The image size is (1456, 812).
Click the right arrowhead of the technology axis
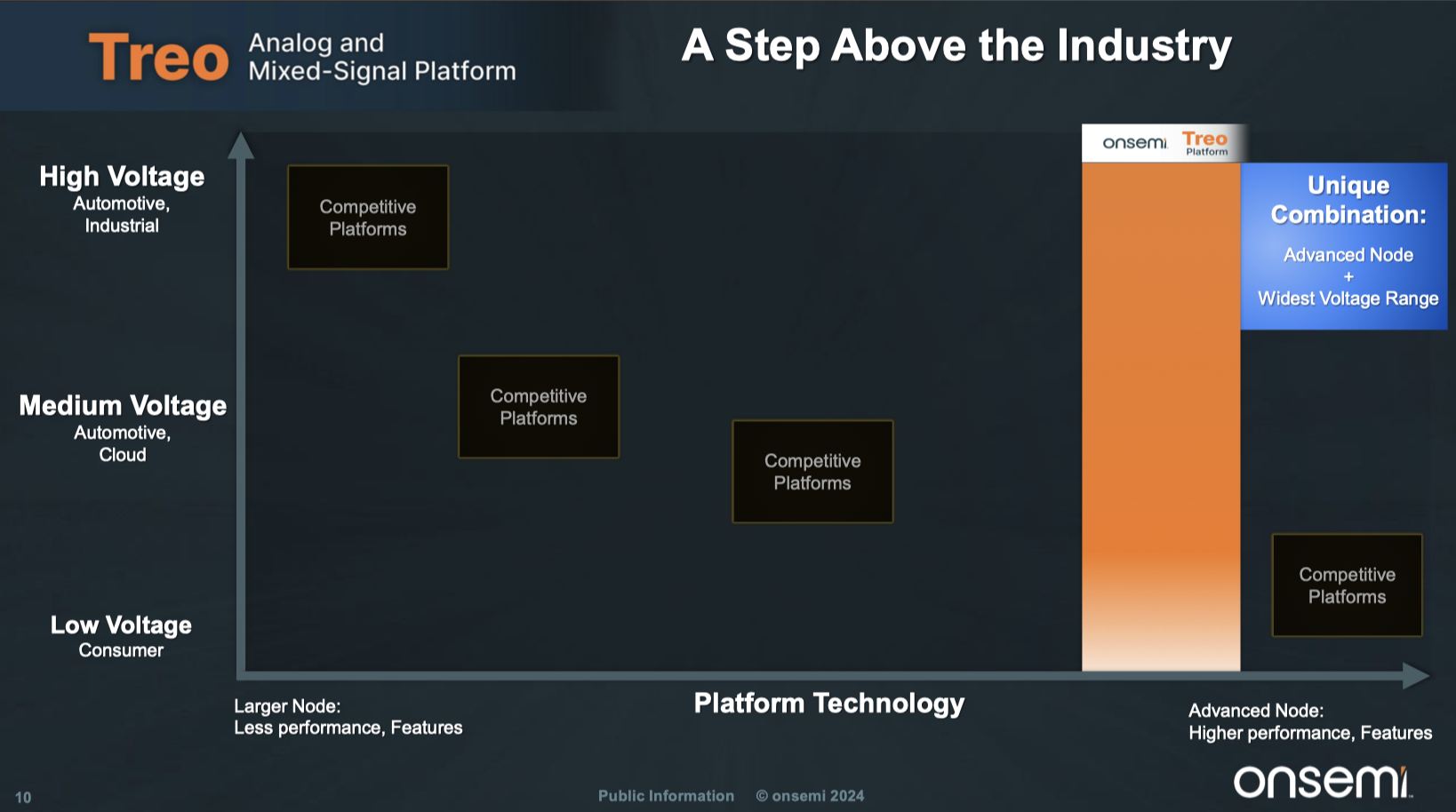[x=1415, y=675]
